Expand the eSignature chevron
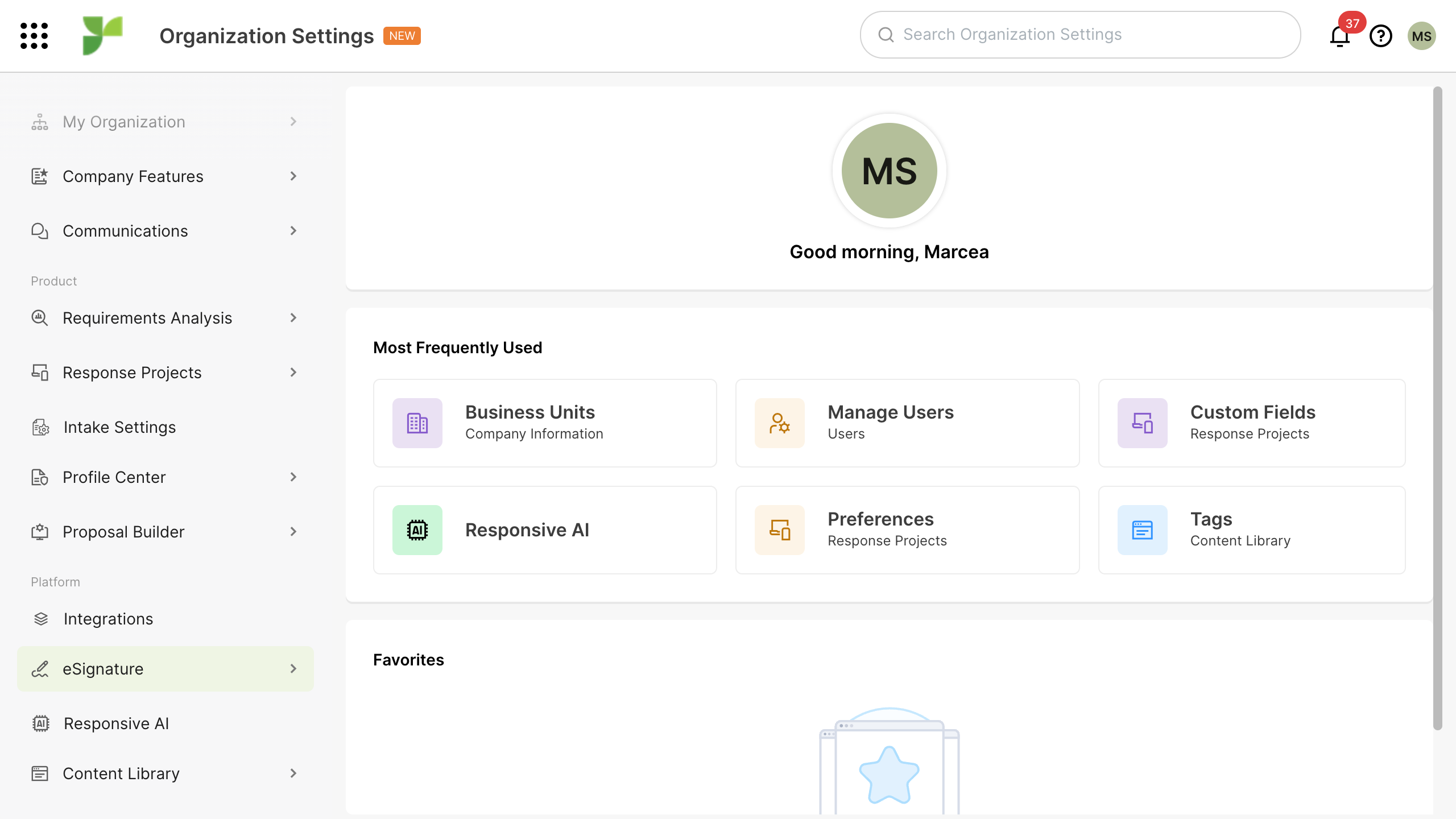 pos(293,669)
